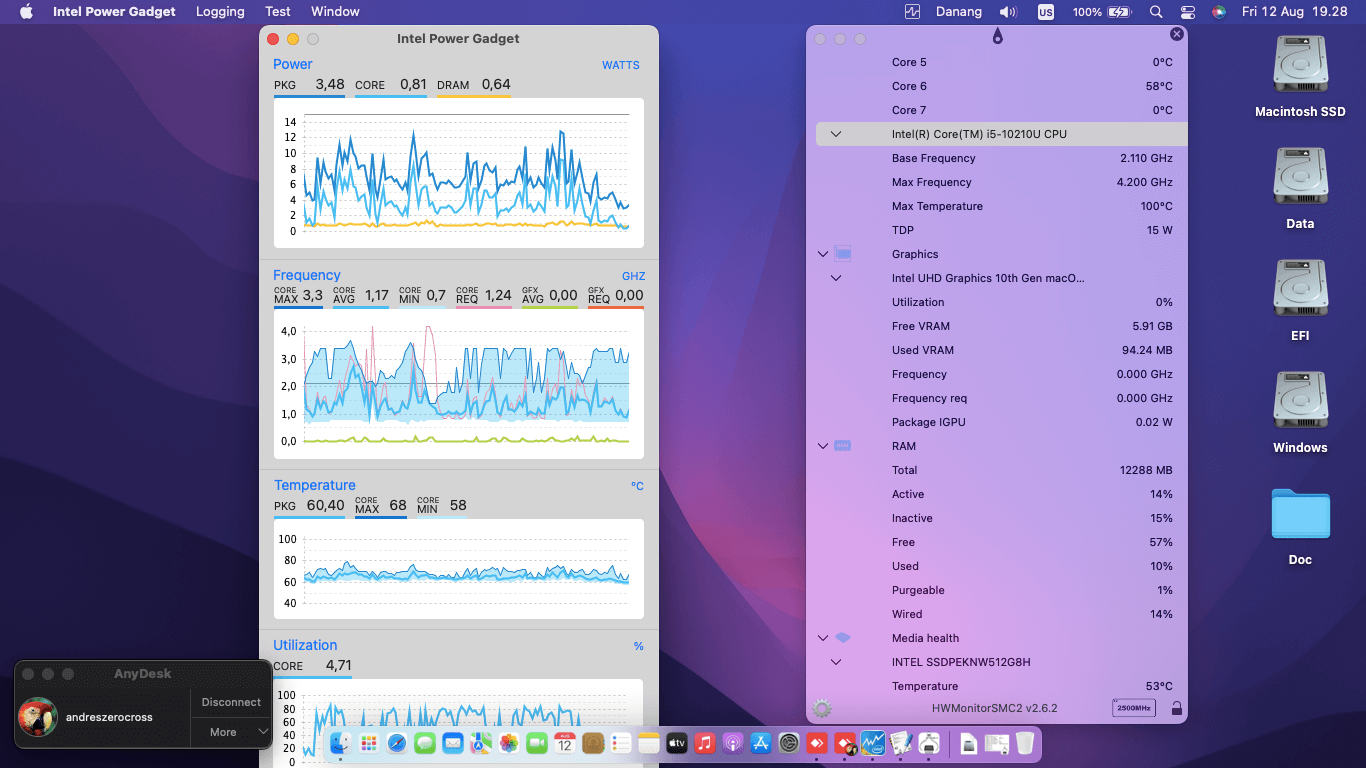Open Siri from the menu bar
The height and width of the screenshot is (768, 1366).
[x=1218, y=12]
